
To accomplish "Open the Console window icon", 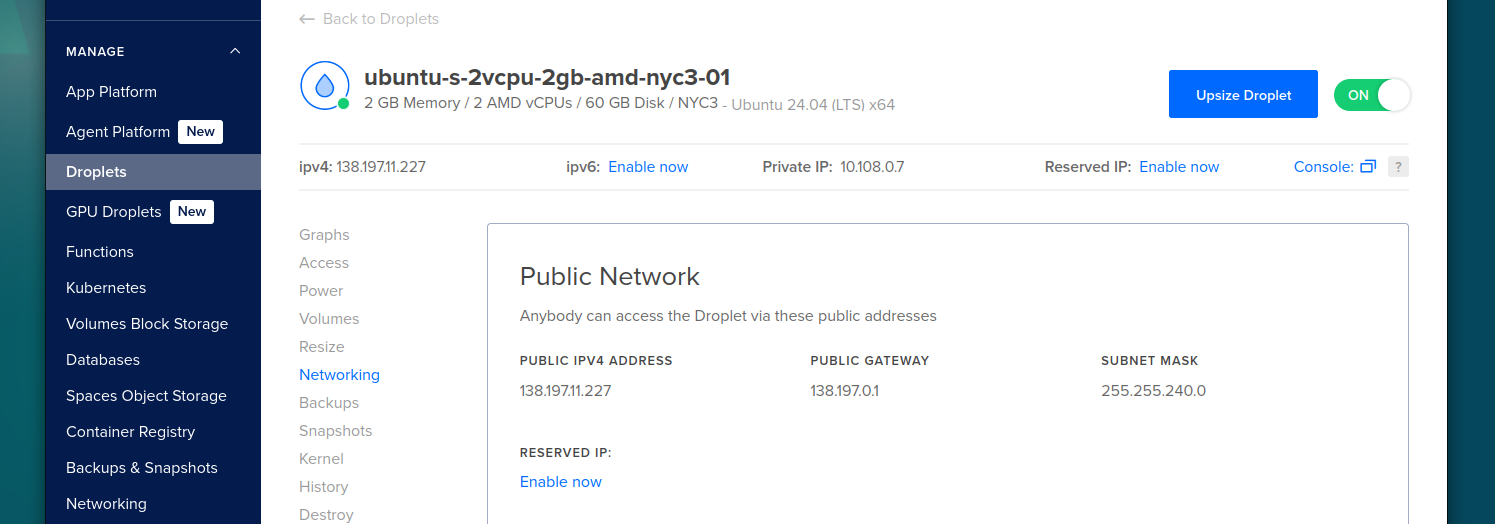I will point(1368,167).
